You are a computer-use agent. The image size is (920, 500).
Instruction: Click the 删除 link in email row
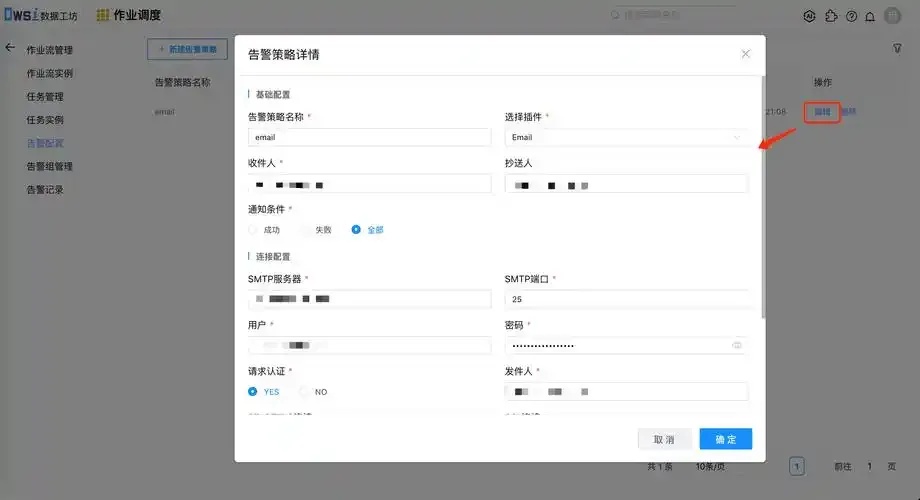pyautogui.click(x=848, y=112)
